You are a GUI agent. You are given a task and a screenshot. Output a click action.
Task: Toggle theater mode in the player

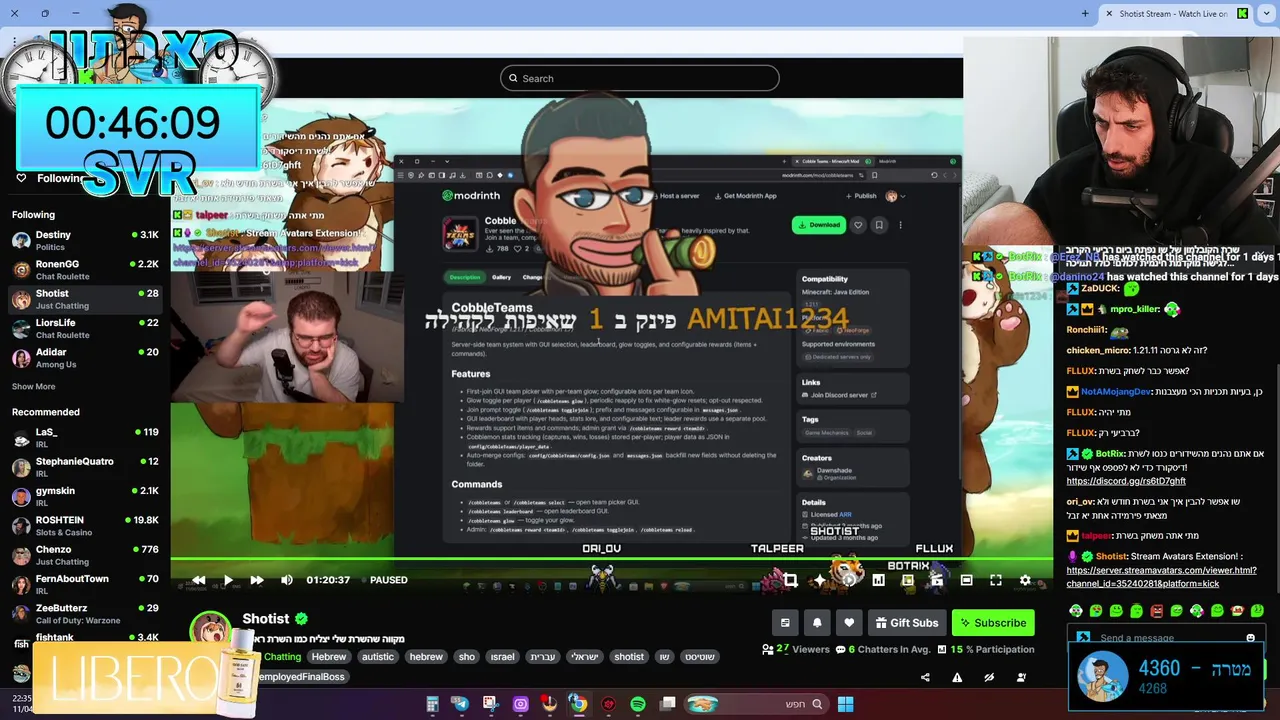(x=966, y=580)
